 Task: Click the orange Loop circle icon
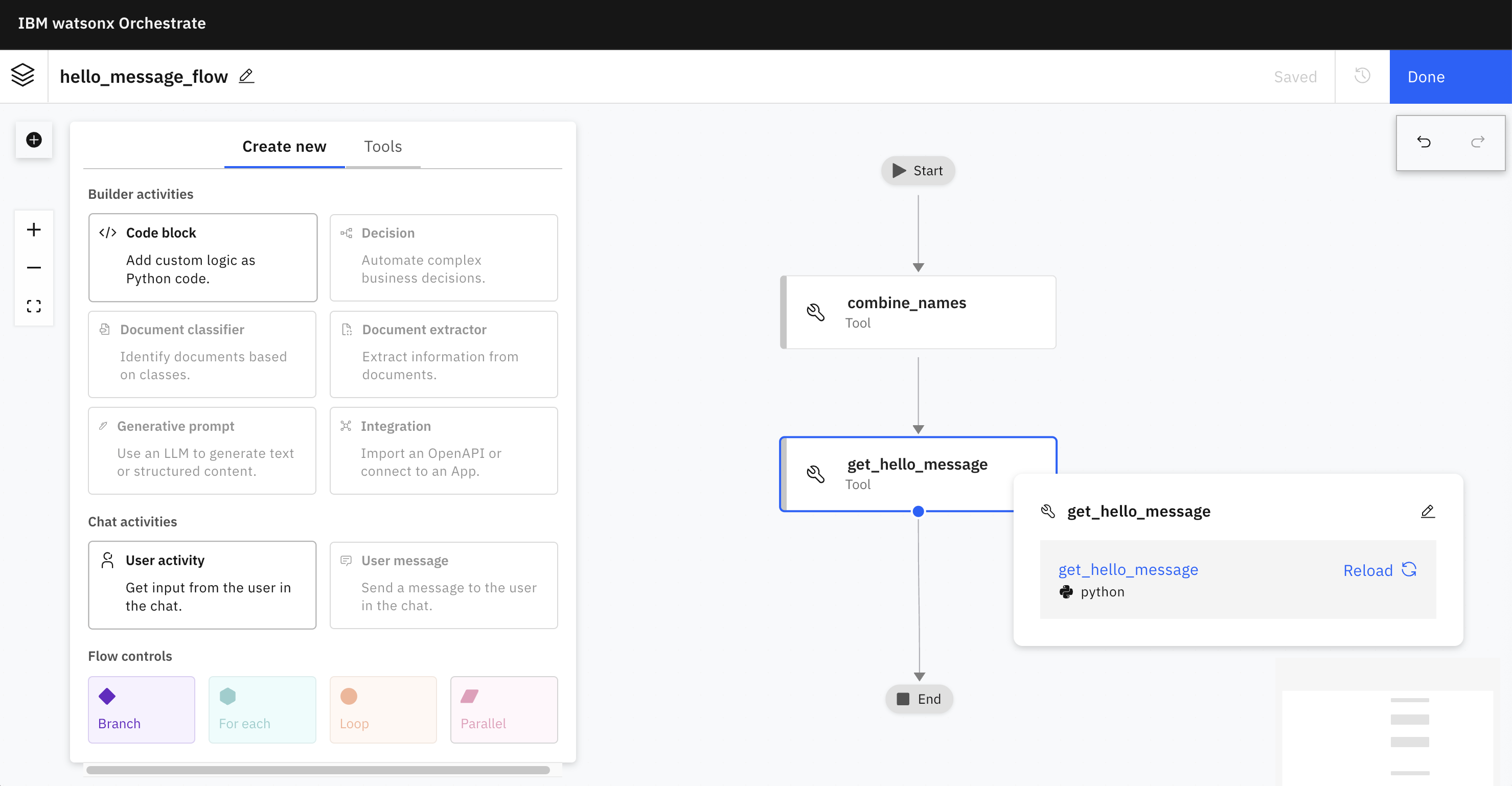[x=349, y=697]
